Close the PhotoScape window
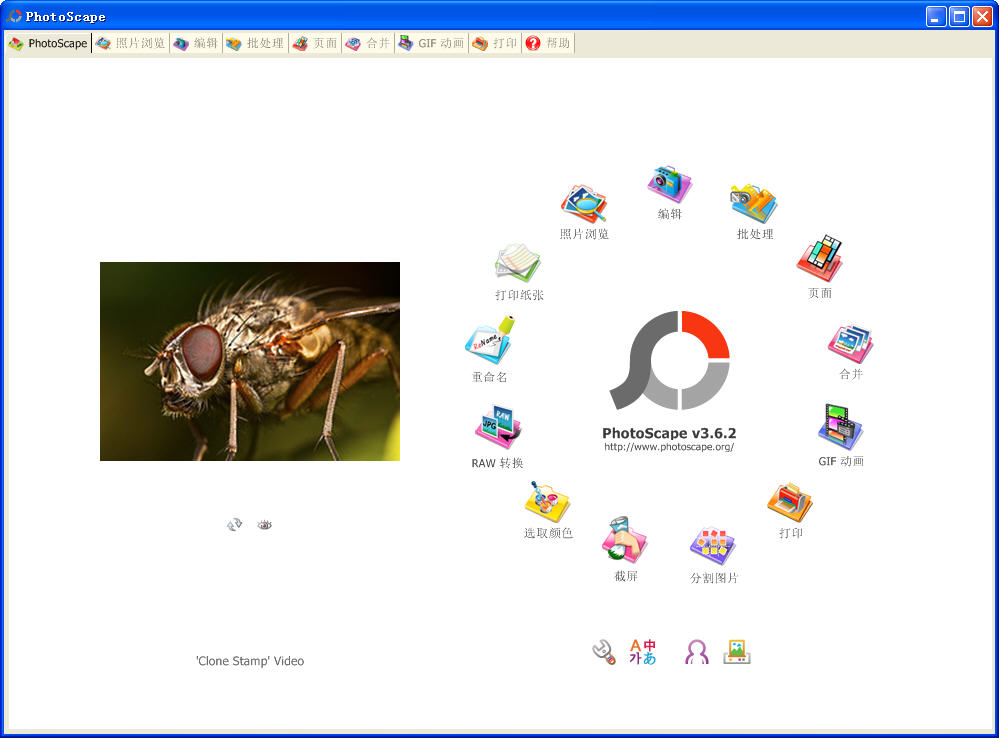Viewport: 999px width, 738px height. pos(982,16)
